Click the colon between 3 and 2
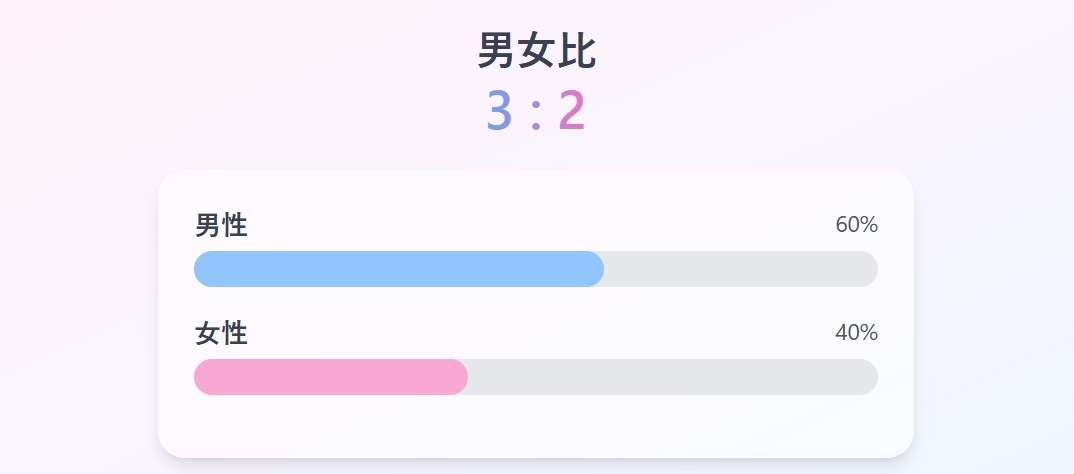This screenshot has width=1074, height=474. click(536, 115)
